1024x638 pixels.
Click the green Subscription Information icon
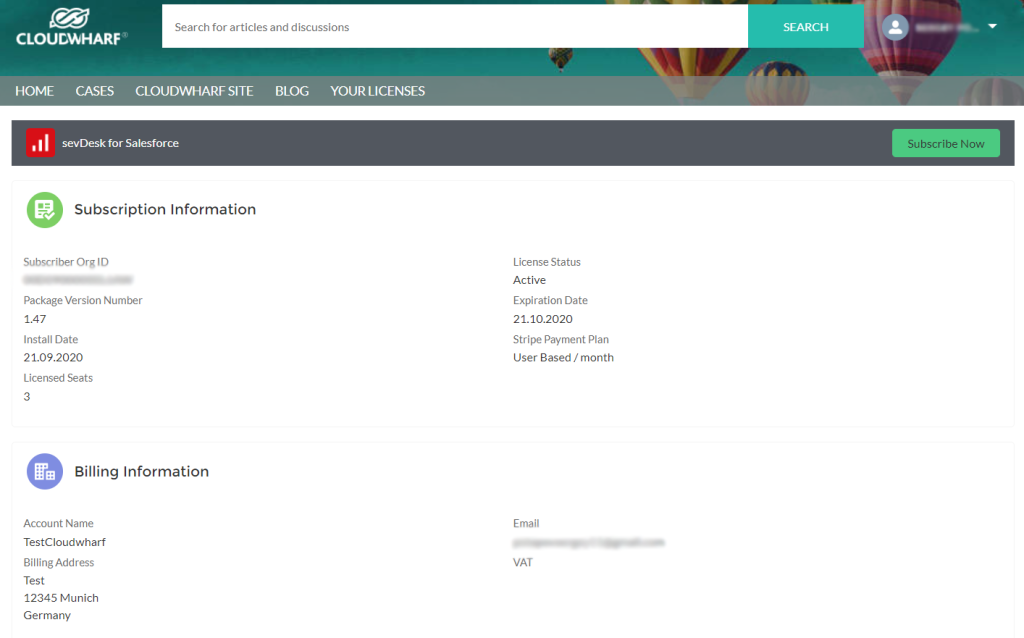point(44,210)
